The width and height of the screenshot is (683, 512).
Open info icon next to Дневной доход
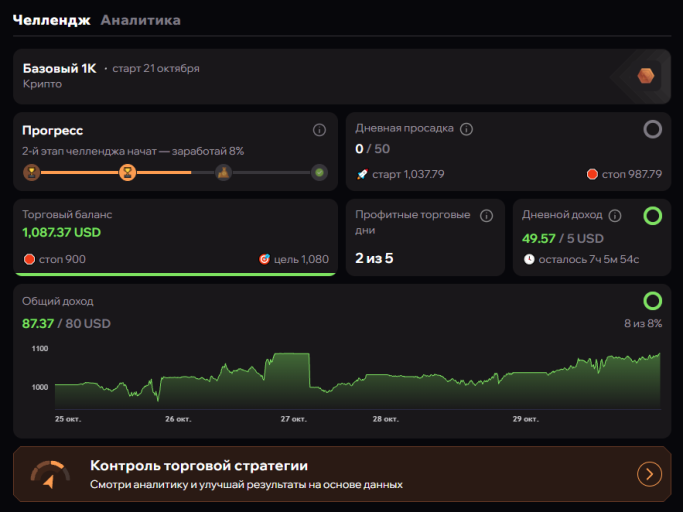pyautogui.click(x=615, y=215)
